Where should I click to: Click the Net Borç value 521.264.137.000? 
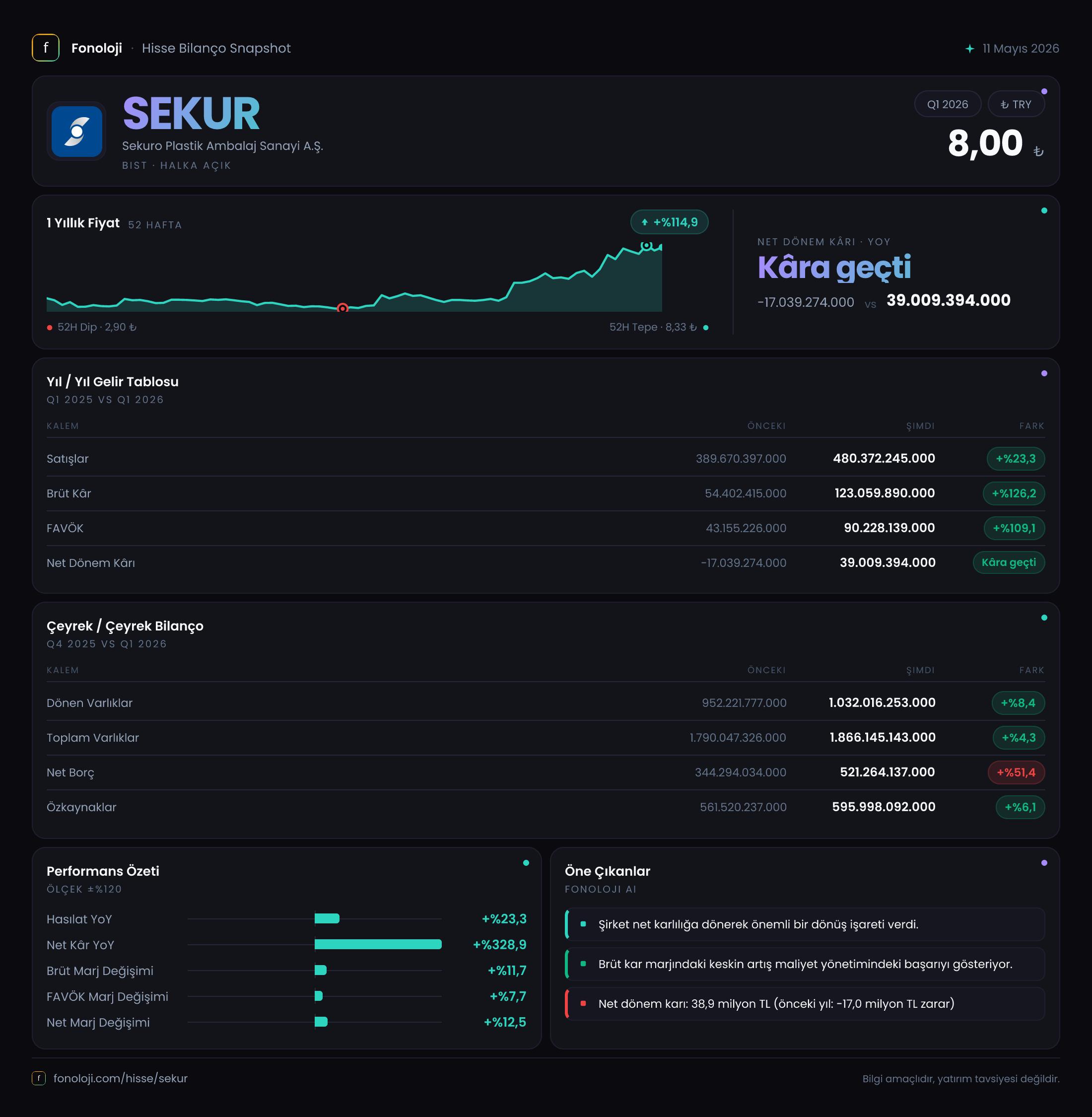[x=887, y=772]
